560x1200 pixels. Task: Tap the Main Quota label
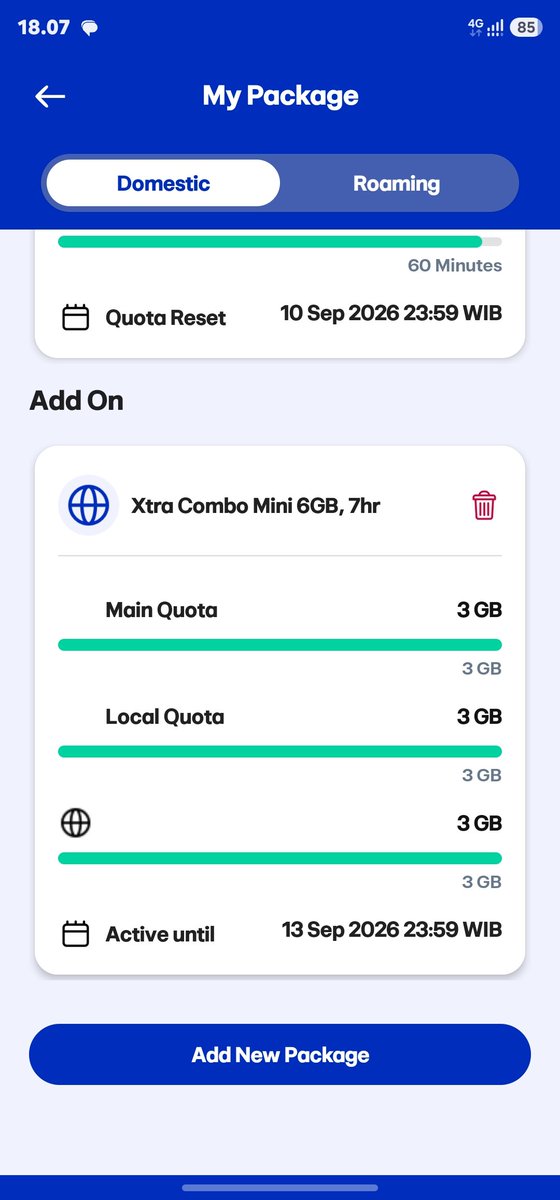tap(161, 609)
